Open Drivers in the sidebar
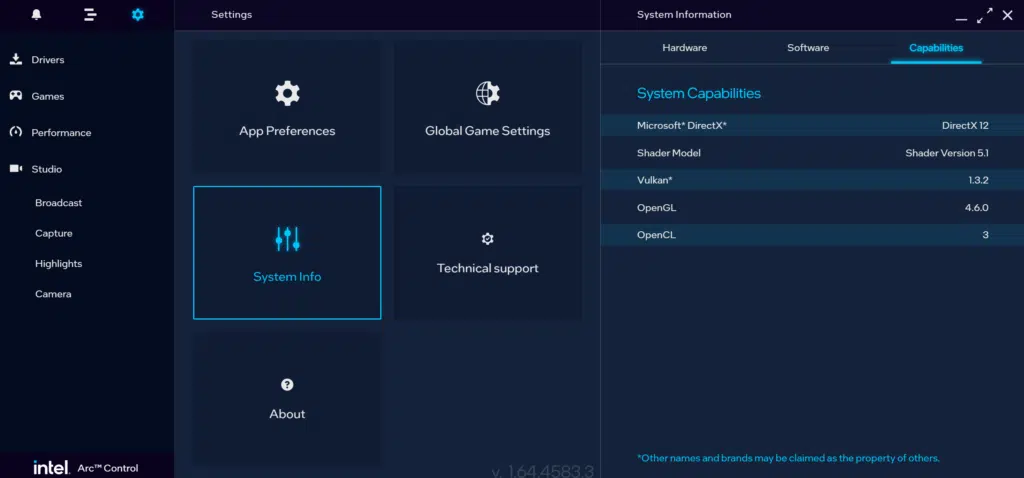The width and height of the screenshot is (1024, 478). click(48, 59)
